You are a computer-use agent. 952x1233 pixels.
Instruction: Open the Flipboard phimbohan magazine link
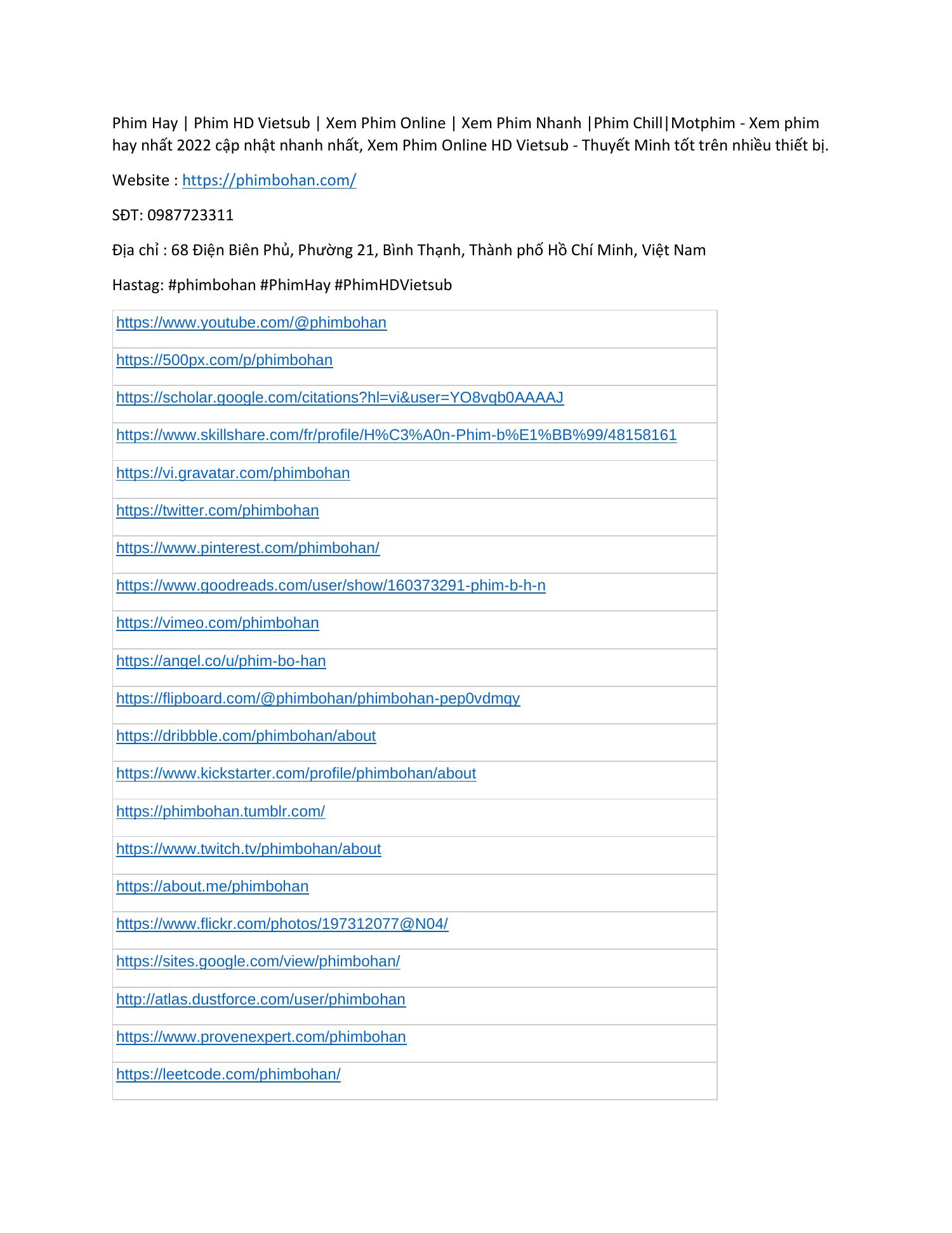318,698
